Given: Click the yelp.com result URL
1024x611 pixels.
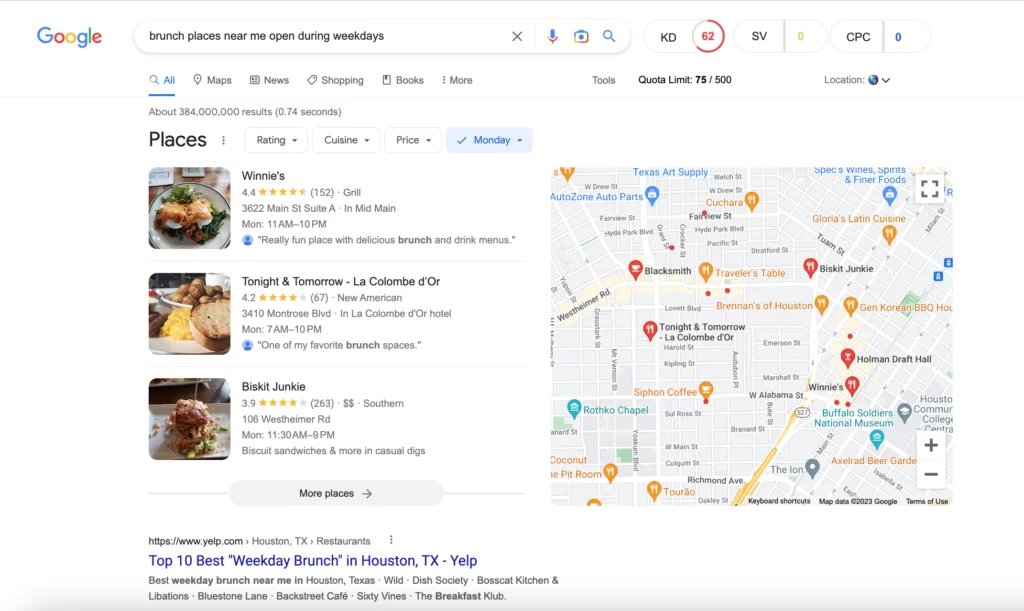Looking at the screenshot, I should click(x=259, y=541).
